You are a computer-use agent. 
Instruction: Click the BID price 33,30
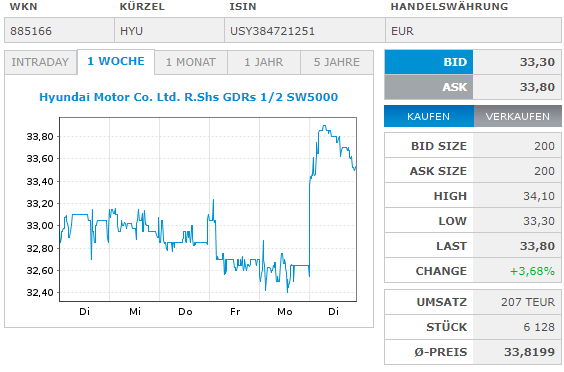(x=537, y=62)
